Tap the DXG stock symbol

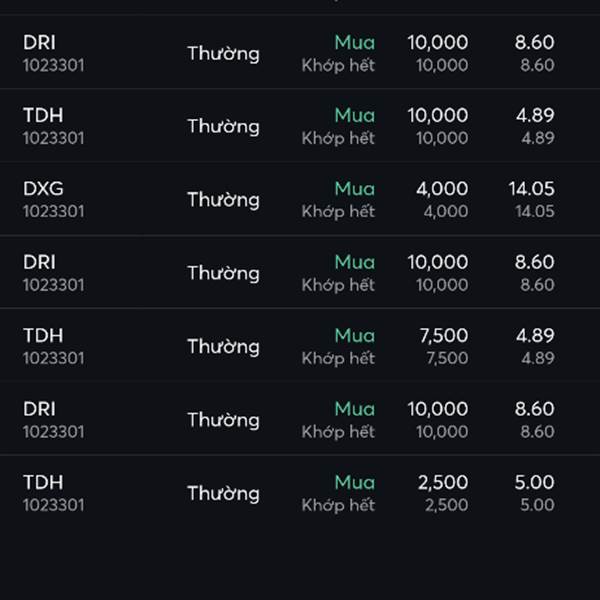coord(43,189)
